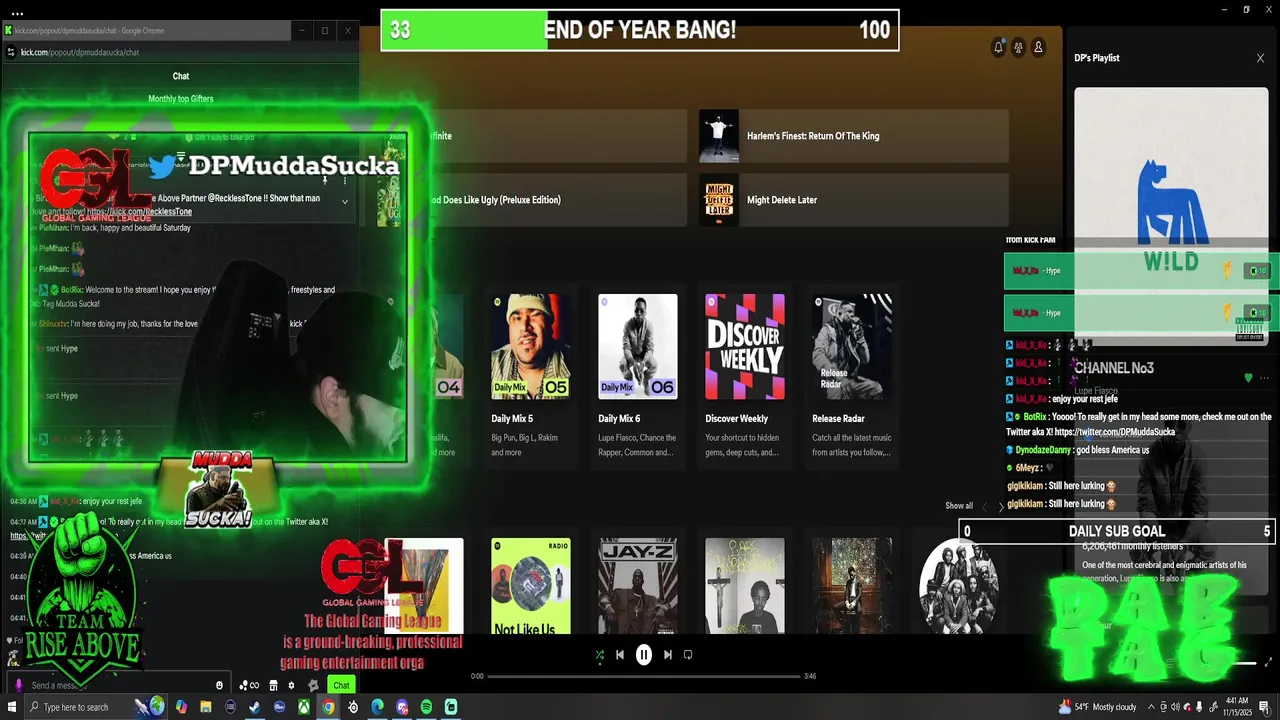Image resolution: width=1280 pixels, height=720 pixels.
Task: Open Harlem's Finest: Return Of The King
Action: point(853,136)
